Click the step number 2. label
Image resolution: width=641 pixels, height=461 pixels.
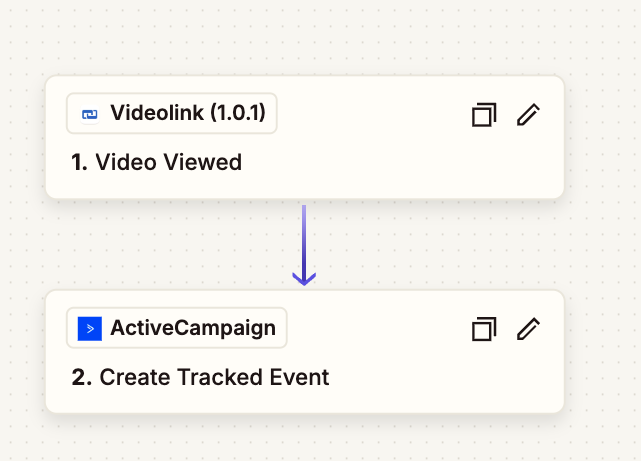[82, 377]
